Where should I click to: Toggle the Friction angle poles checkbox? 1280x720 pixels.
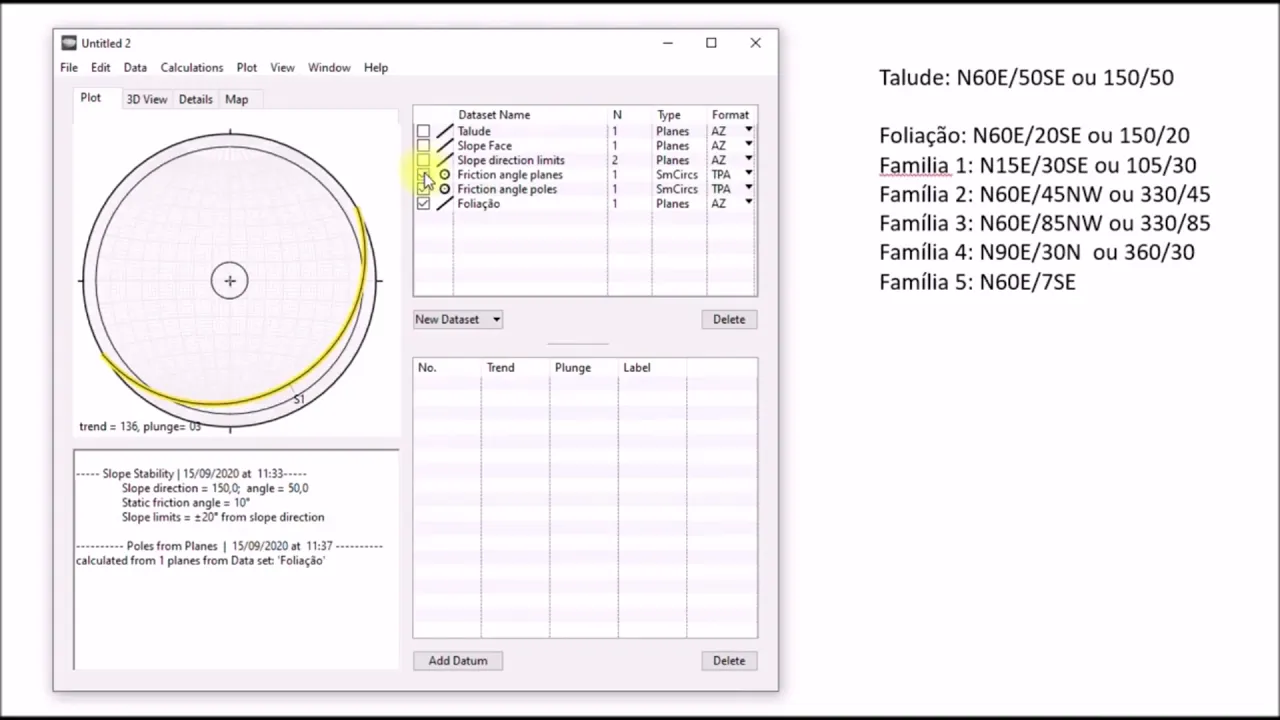click(424, 189)
